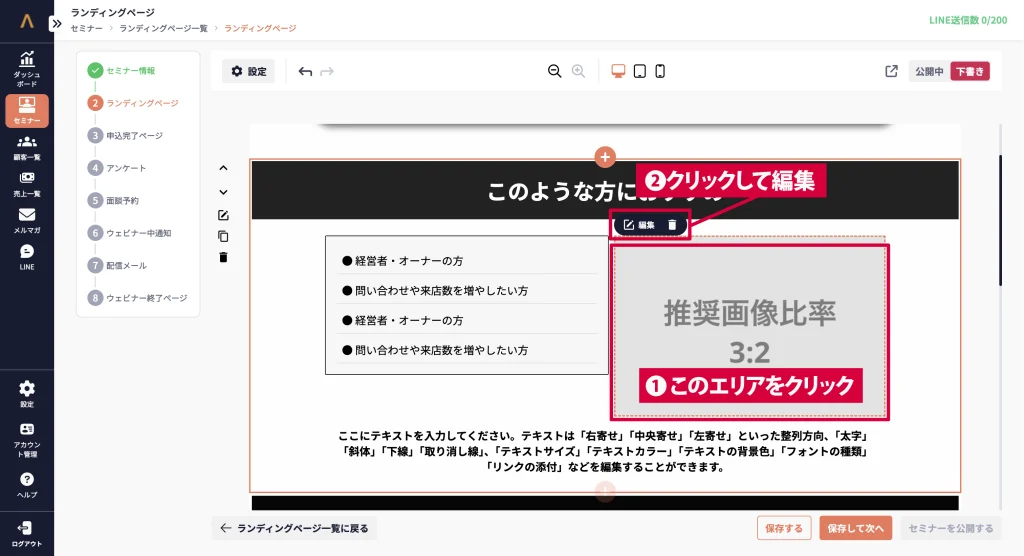Switch to smartphone preview icon
Screen dimensions: 1024x556
click(660, 71)
